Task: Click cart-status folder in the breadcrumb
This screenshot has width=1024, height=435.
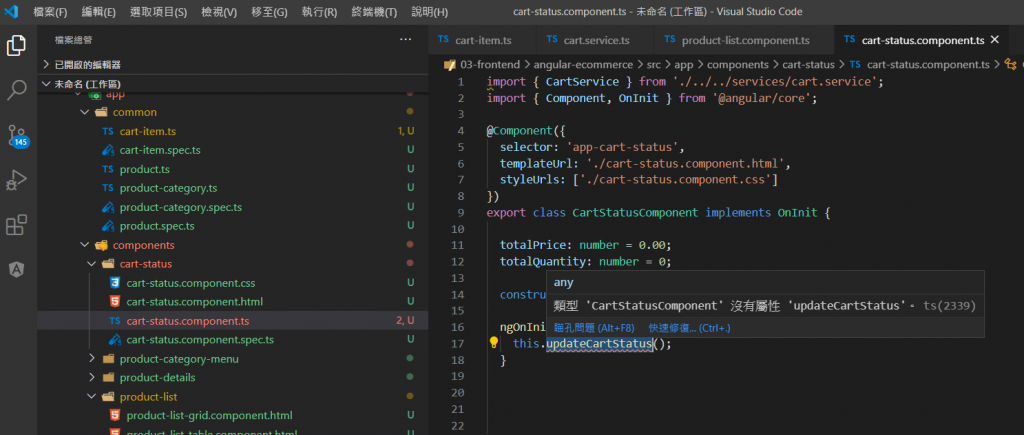Action: (808, 65)
